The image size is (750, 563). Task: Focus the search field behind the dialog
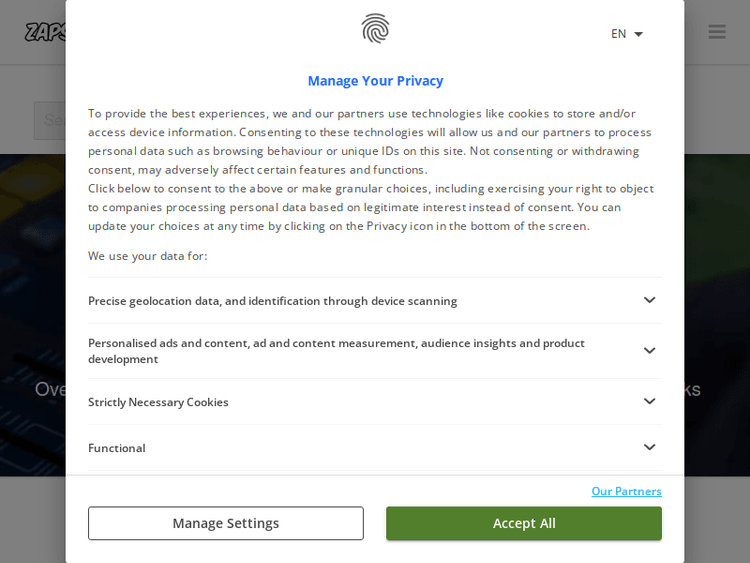coord(50,121)
